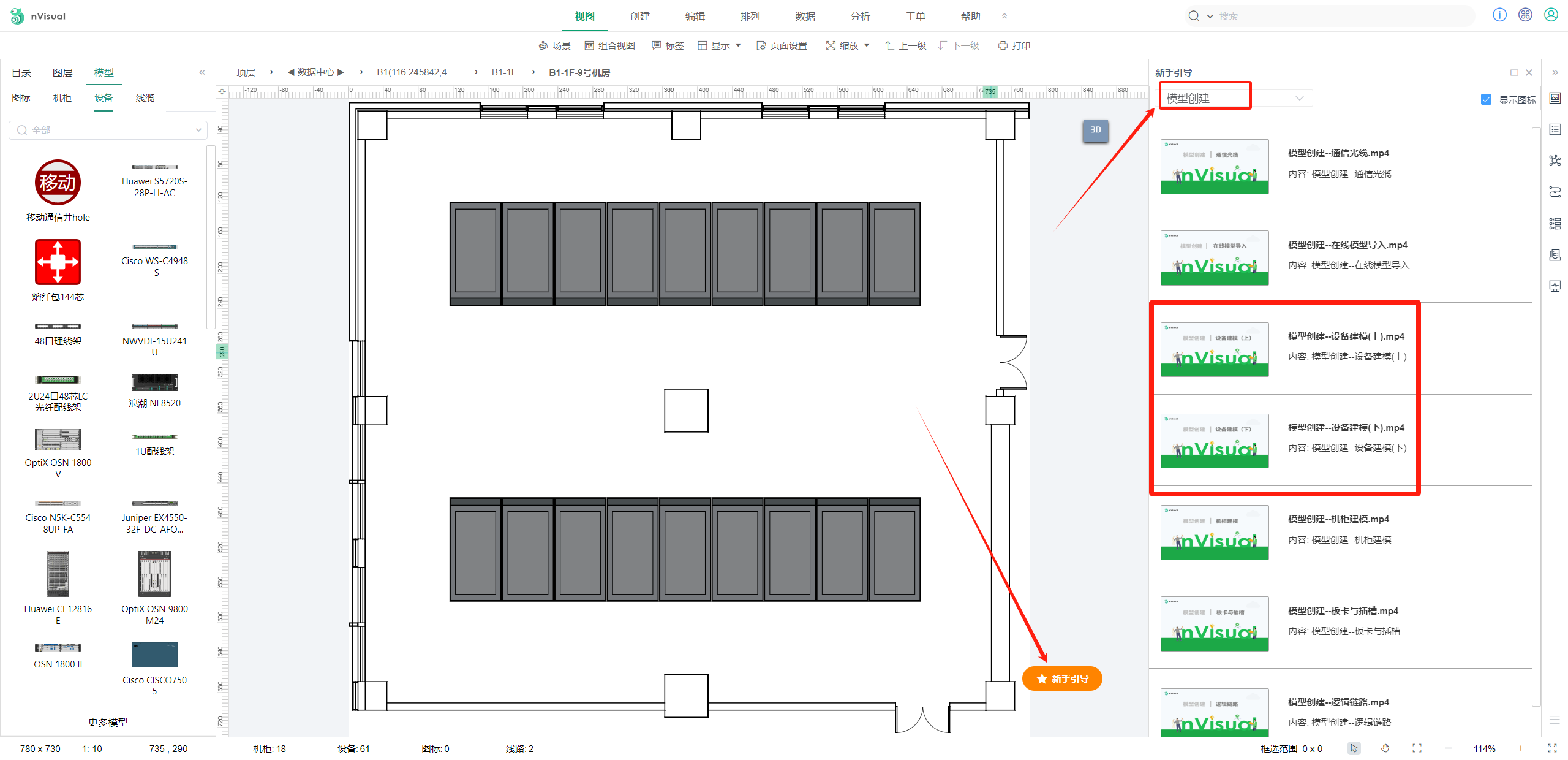Screen dimensions: 1568x760
Task: Select the hand pan tool
Action: 1385,748
